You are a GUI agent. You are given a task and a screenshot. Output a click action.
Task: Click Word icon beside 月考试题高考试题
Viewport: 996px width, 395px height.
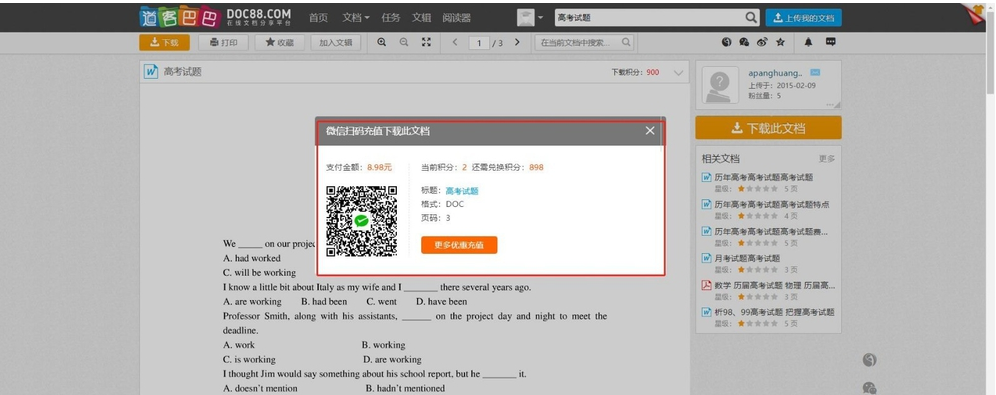click(706, 258)
